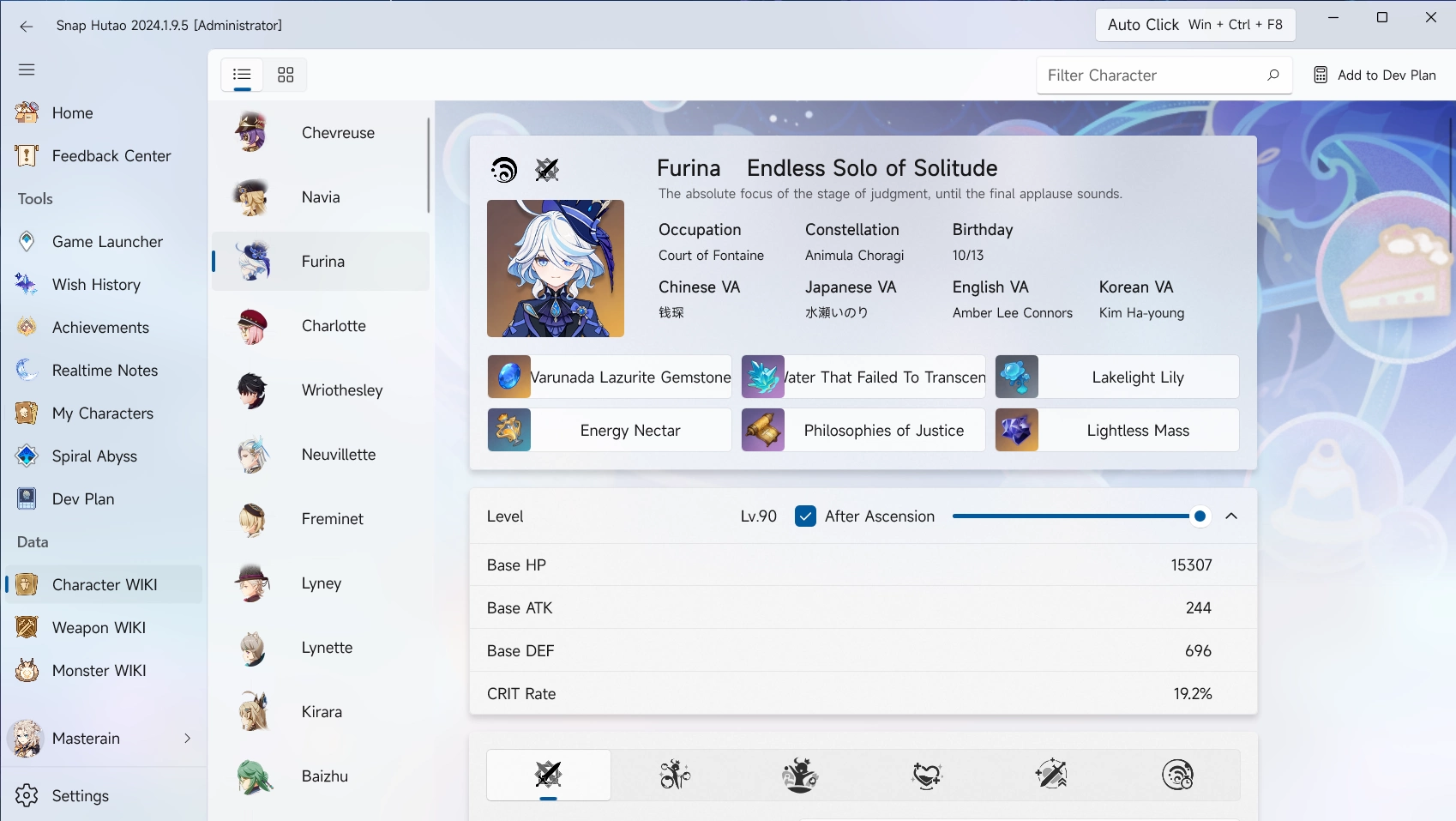Image resolution: width=1456 pixels, height=821 pixels.
Task: Click Lynette's avatar icon
Action: [252, 648]
